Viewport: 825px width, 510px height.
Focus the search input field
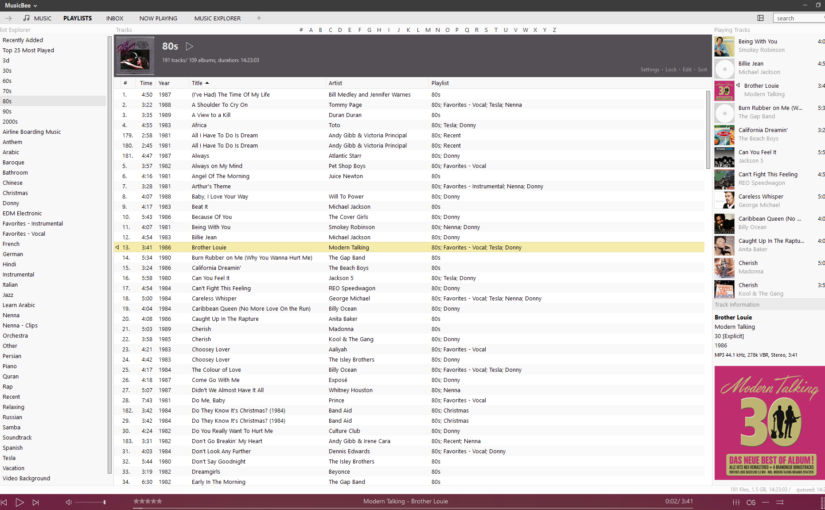pos(799,18)
